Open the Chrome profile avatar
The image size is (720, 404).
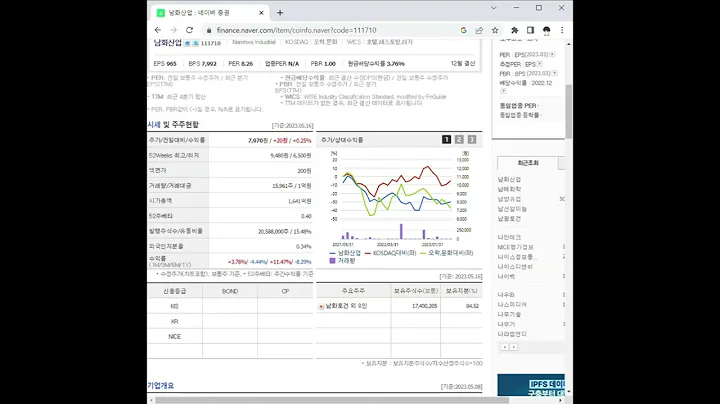[546, 30]
